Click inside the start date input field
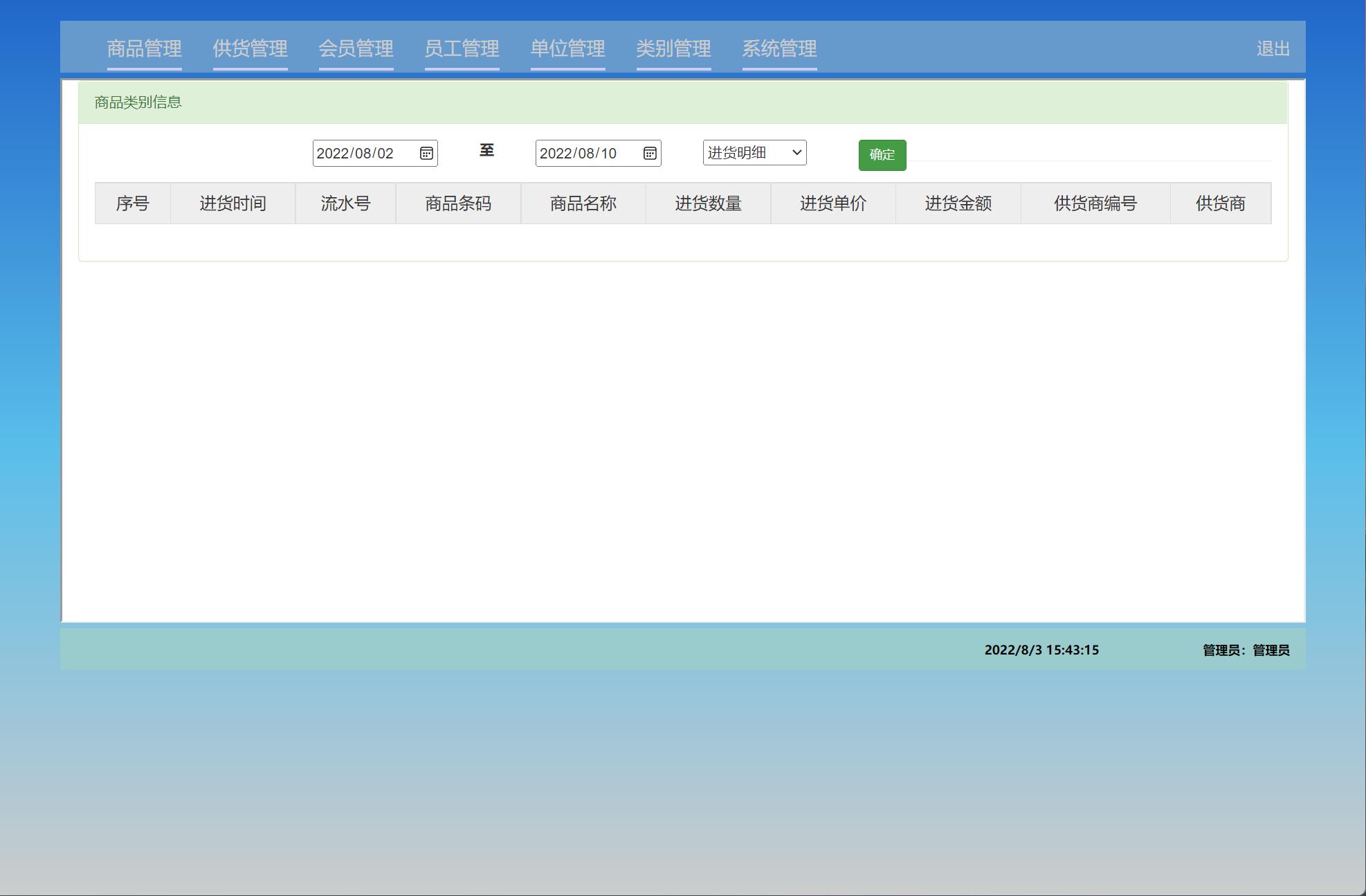 360,154
